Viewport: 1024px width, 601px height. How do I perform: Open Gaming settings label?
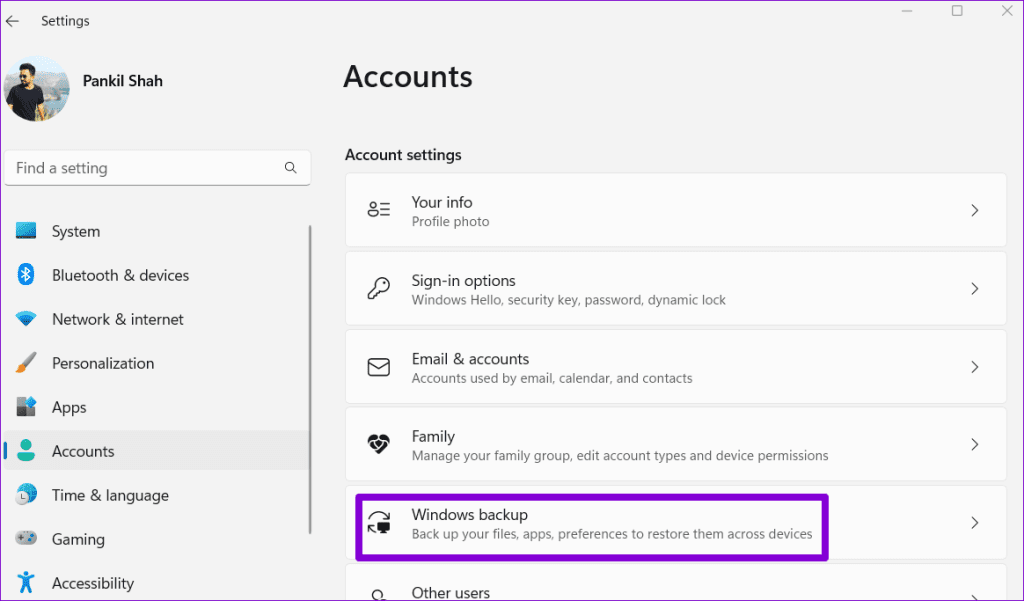pos(78,539)
